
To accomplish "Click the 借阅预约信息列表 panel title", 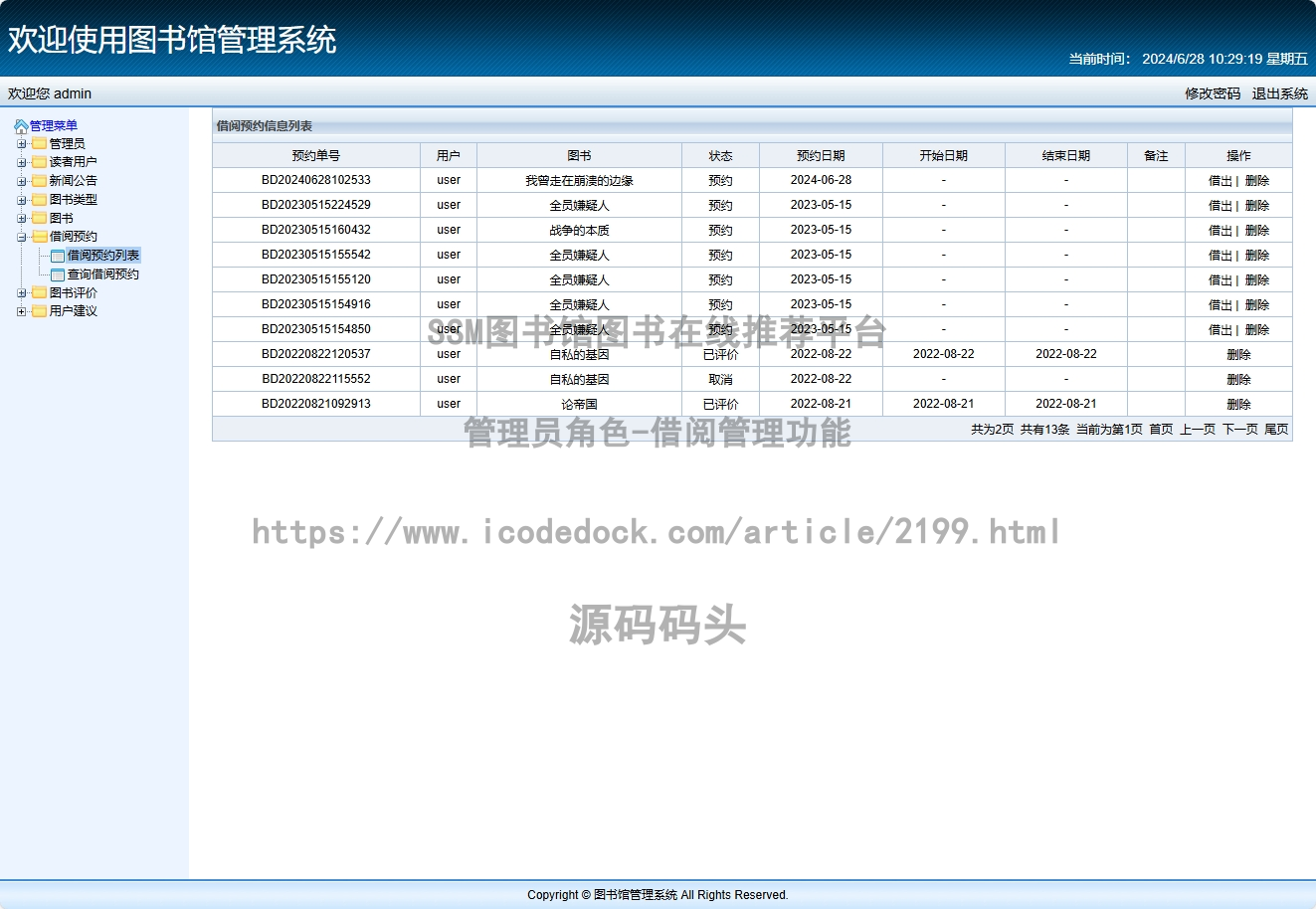I will (x=265, y=126).
